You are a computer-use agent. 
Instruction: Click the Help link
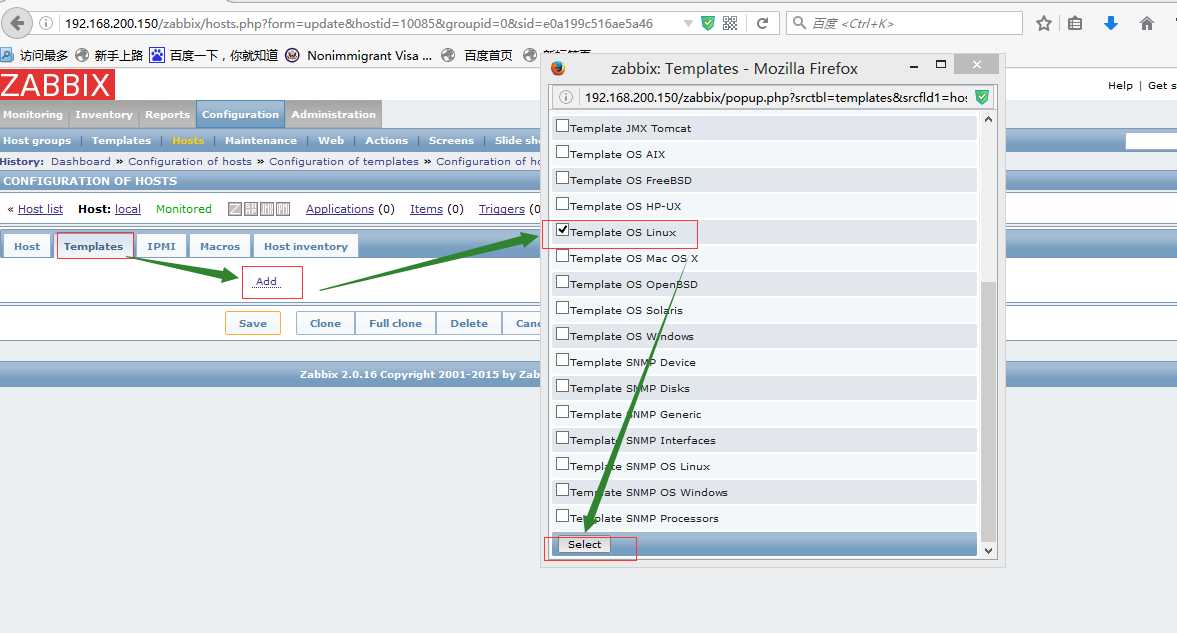tap(1120, 86)
